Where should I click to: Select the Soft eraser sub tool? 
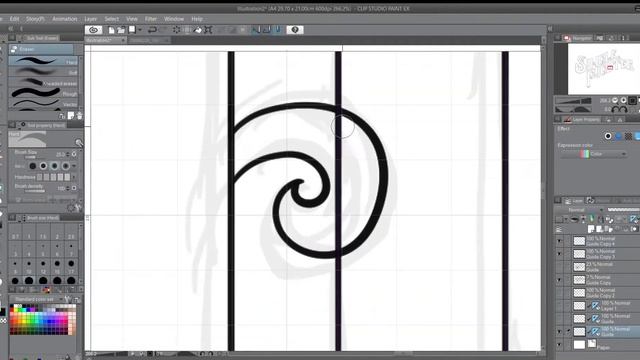tap(43, 72)
